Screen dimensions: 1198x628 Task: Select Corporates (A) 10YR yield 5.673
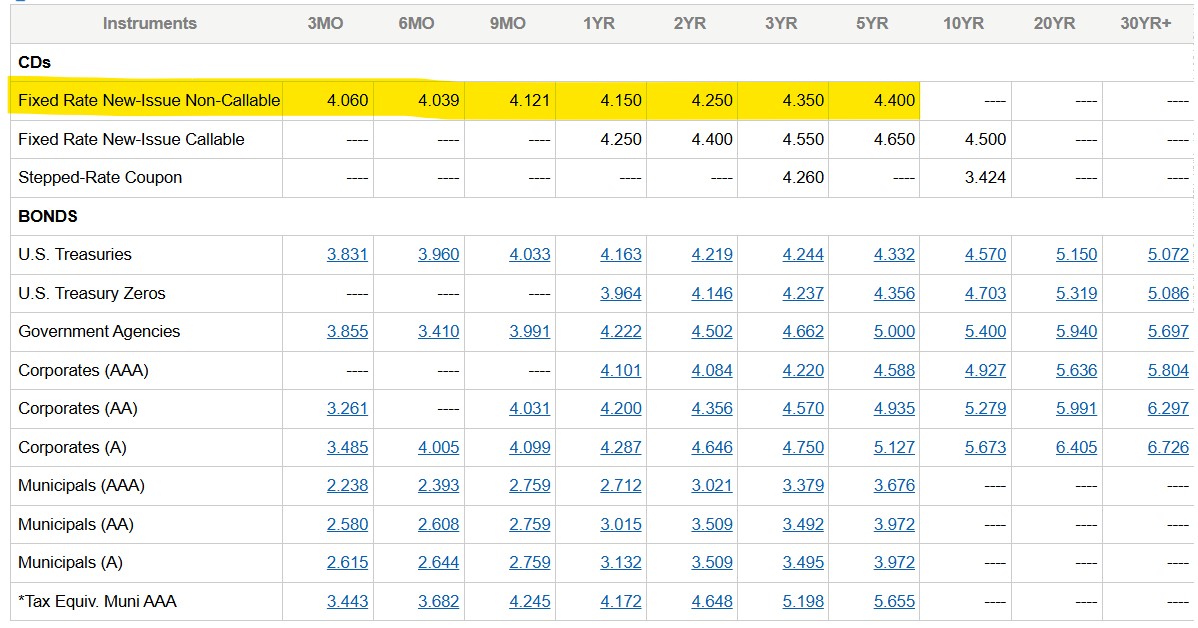[x=986, y=448]
